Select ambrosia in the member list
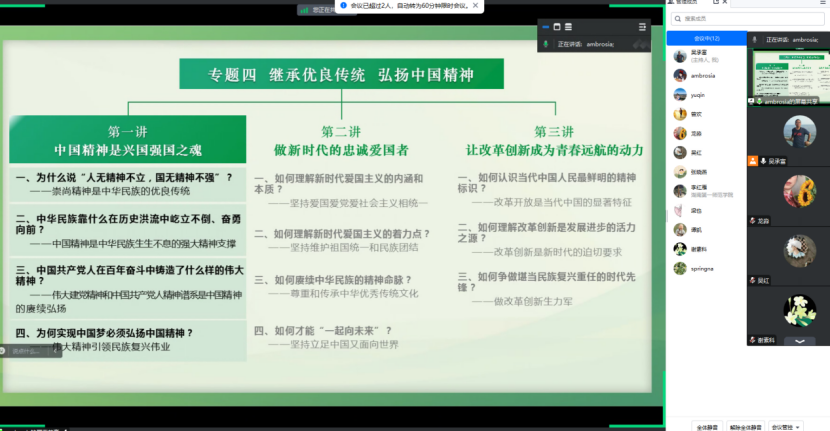This screenshot has width=830, height=431. [706, 75]
